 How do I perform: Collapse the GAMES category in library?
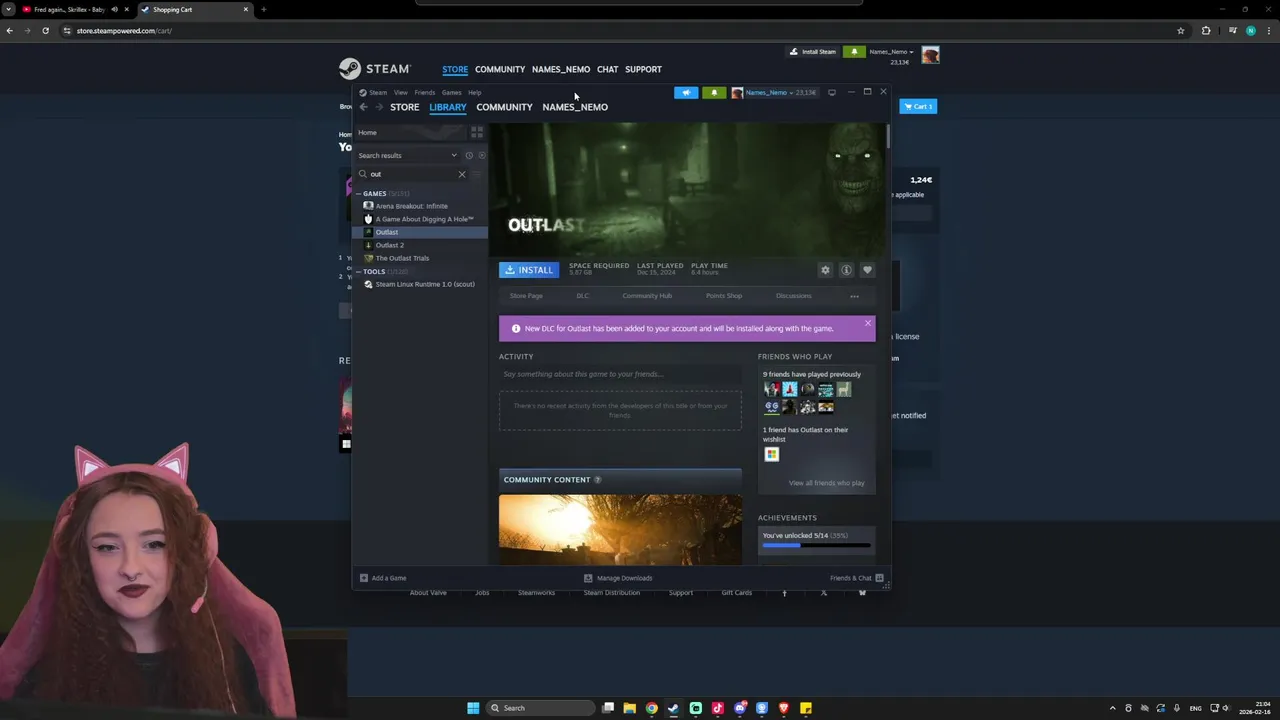click(359, 193)
